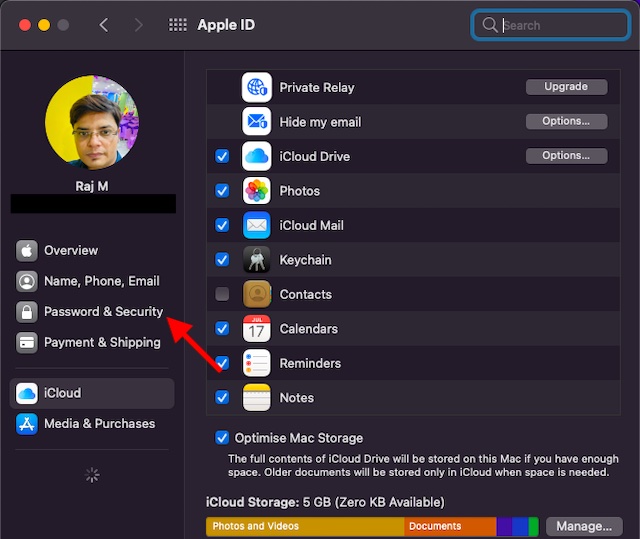
Task: Click the Raj M profile photo
Action: tap(92, 122)
